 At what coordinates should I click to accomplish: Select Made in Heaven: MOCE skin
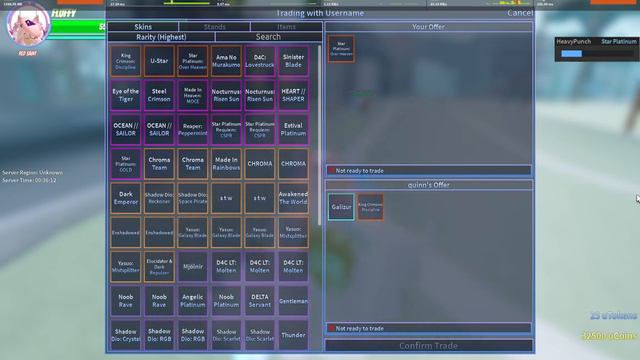pyautogui.click(x=193, y=95)
